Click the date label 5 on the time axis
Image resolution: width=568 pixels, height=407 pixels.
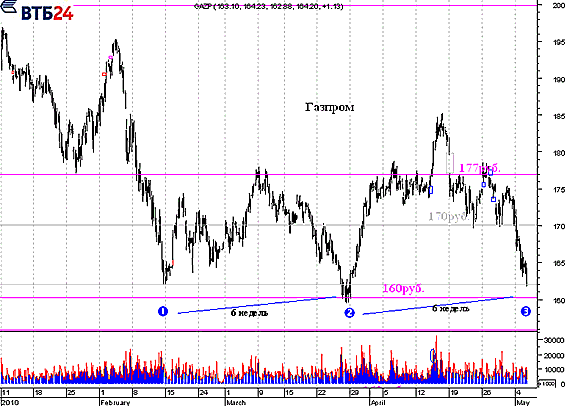click(386, 393)
